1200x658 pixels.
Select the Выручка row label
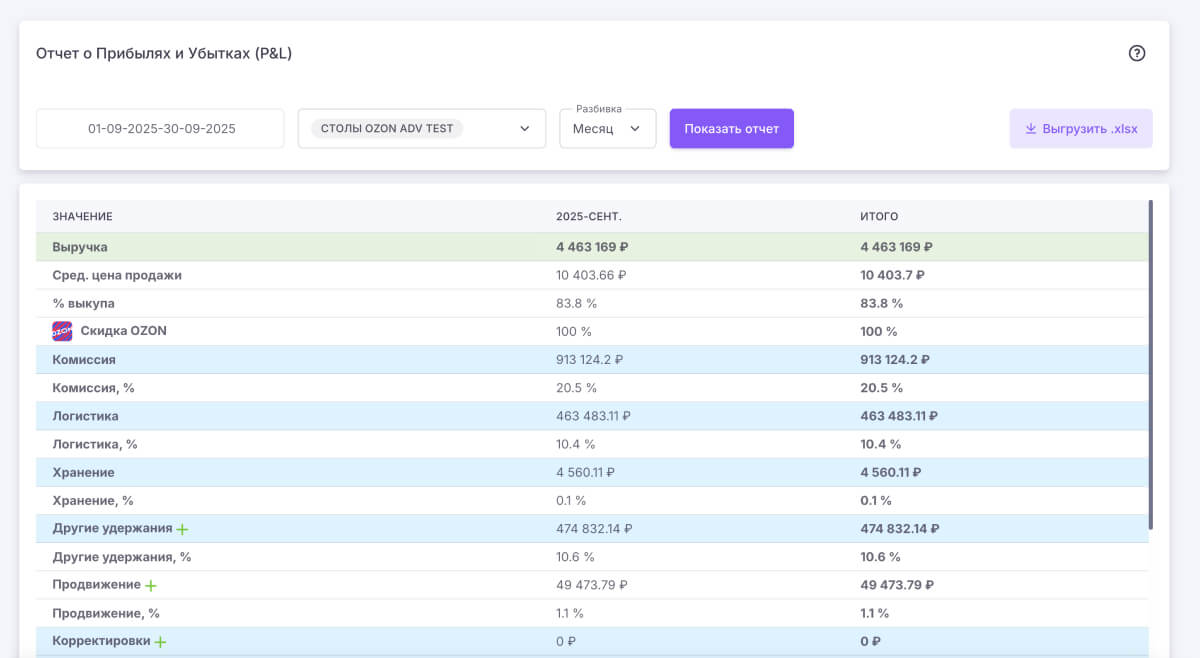tap(80, 247)
